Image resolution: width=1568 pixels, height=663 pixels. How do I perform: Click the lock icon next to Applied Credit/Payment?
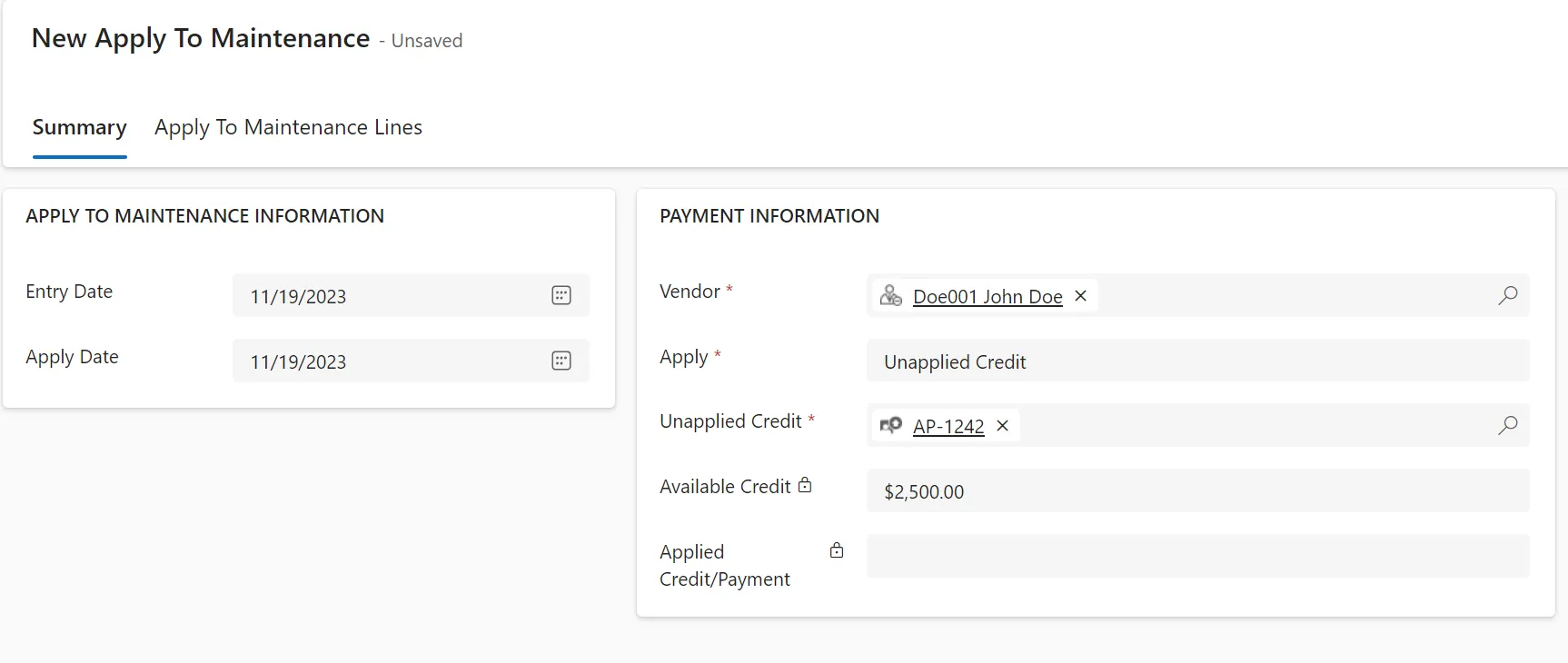click(837, 550)
